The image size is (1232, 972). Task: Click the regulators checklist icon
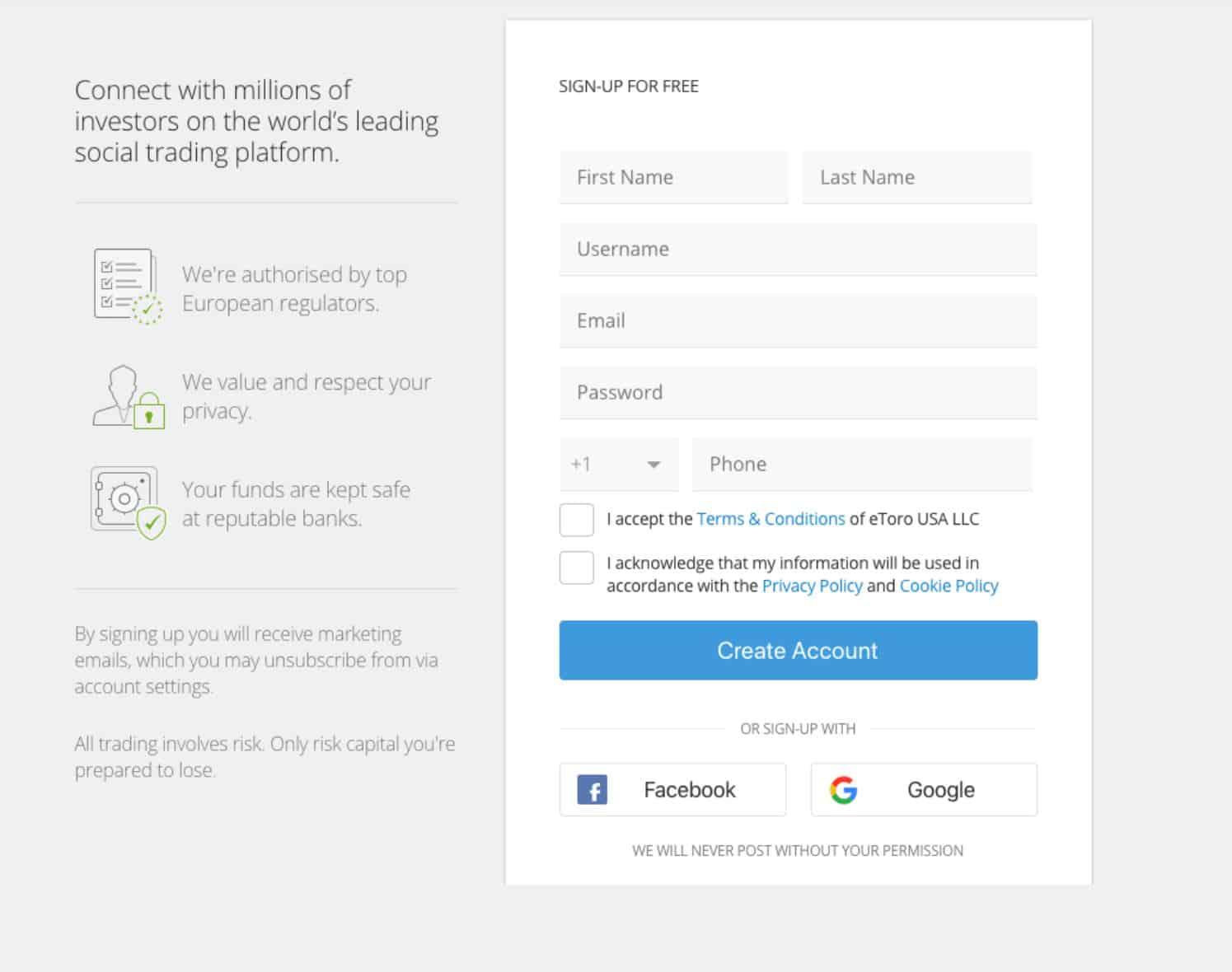tap(128, 286)
